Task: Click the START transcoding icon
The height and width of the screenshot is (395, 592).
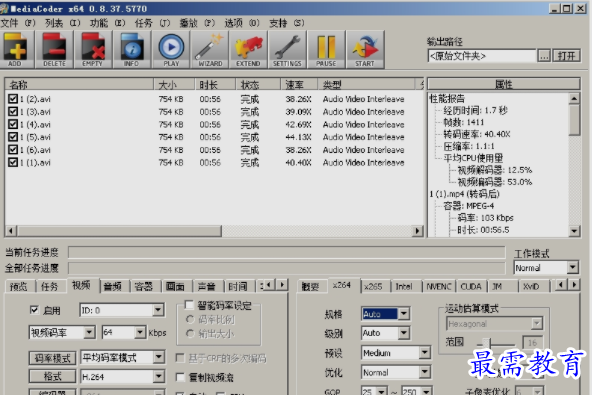Action: (365, 49)
